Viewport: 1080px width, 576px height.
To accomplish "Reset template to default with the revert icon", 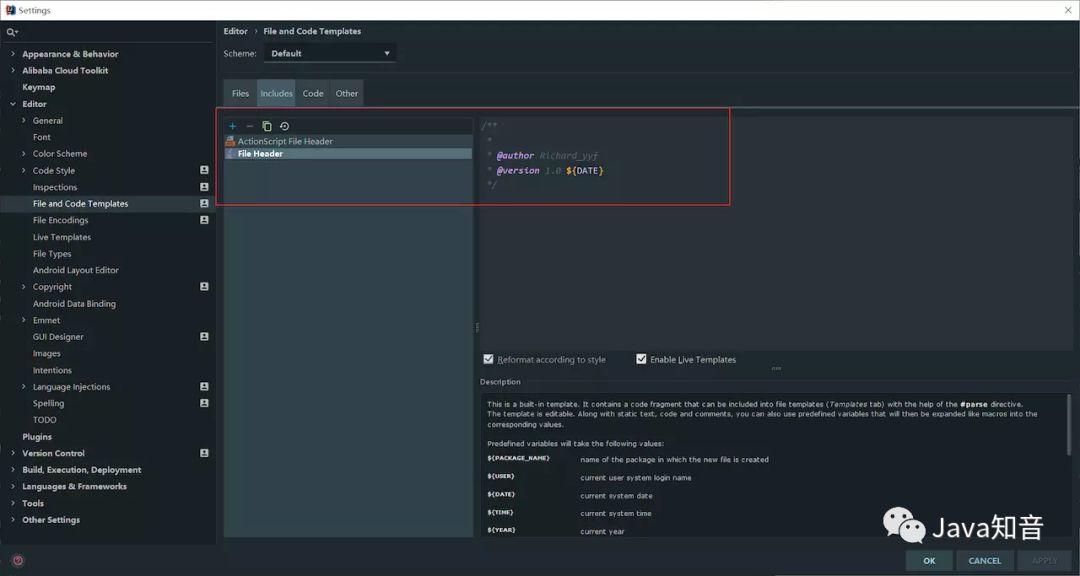I will (284, 126).
